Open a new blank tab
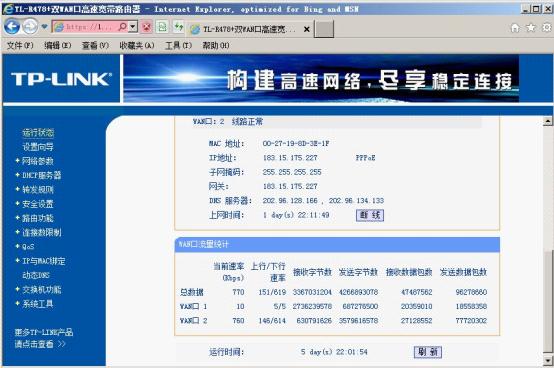Screen dimensions: 554x368 tap(324, 29)
